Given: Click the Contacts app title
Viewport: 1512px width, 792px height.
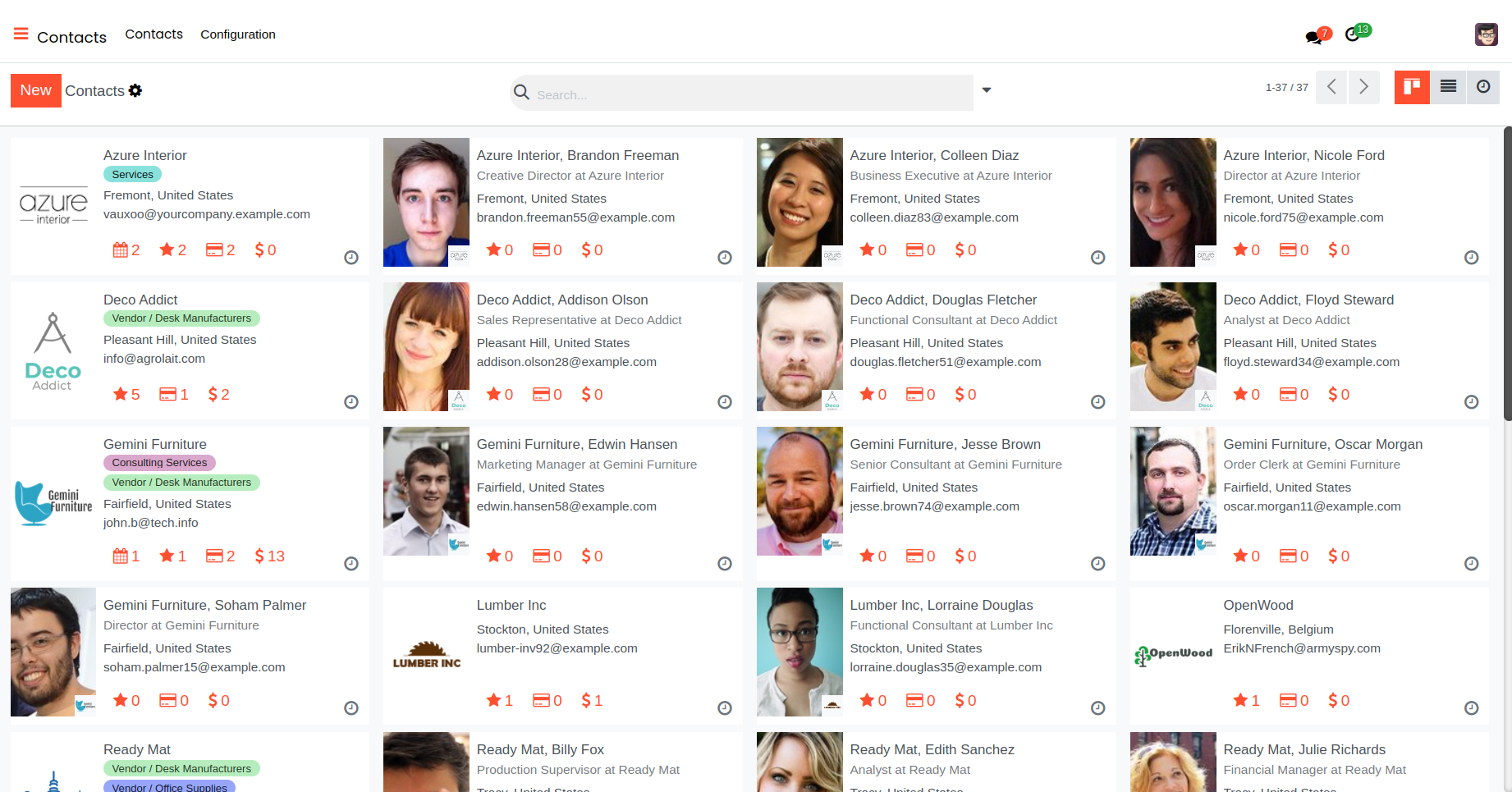Looking at the screenshot, I should (72, 37).
